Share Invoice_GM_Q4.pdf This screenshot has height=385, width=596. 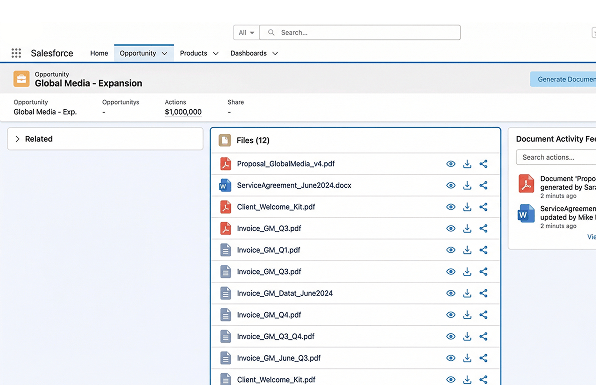click(483, 315)
